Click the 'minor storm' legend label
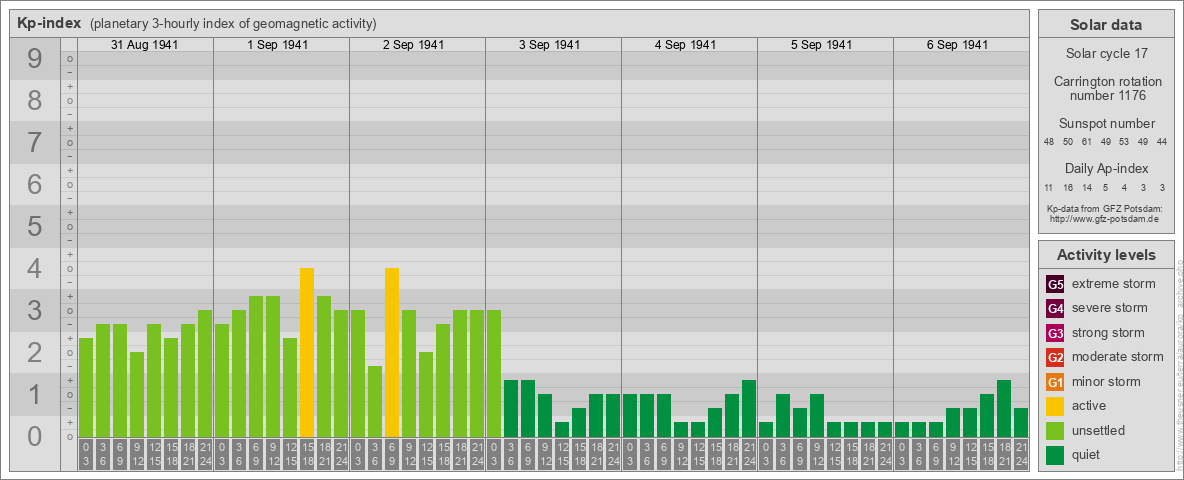The height and width of the screenshot is (480, 1184). click(x=1106, y=382)
